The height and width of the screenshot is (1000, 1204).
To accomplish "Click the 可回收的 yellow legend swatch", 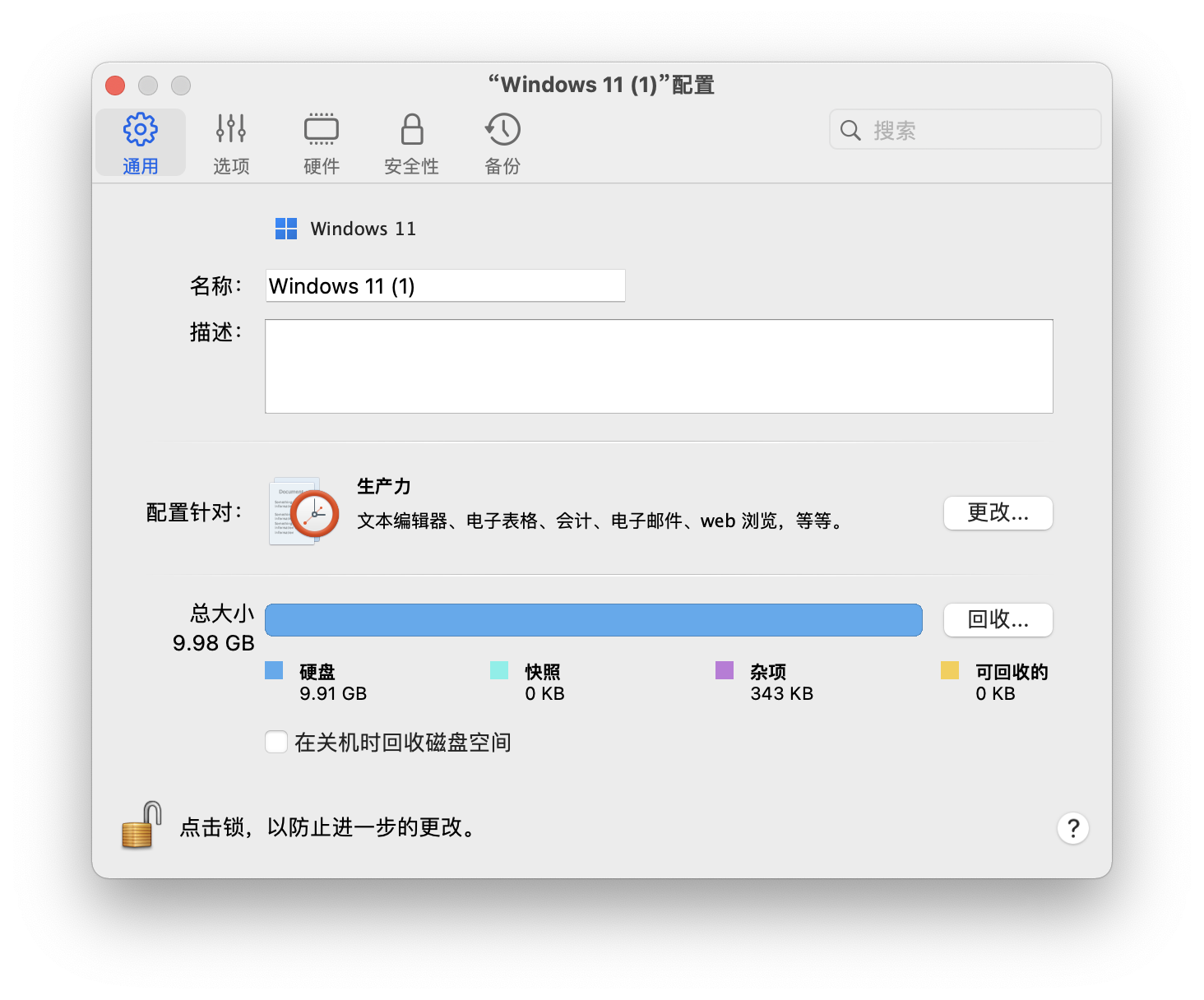I will [949, 670].
